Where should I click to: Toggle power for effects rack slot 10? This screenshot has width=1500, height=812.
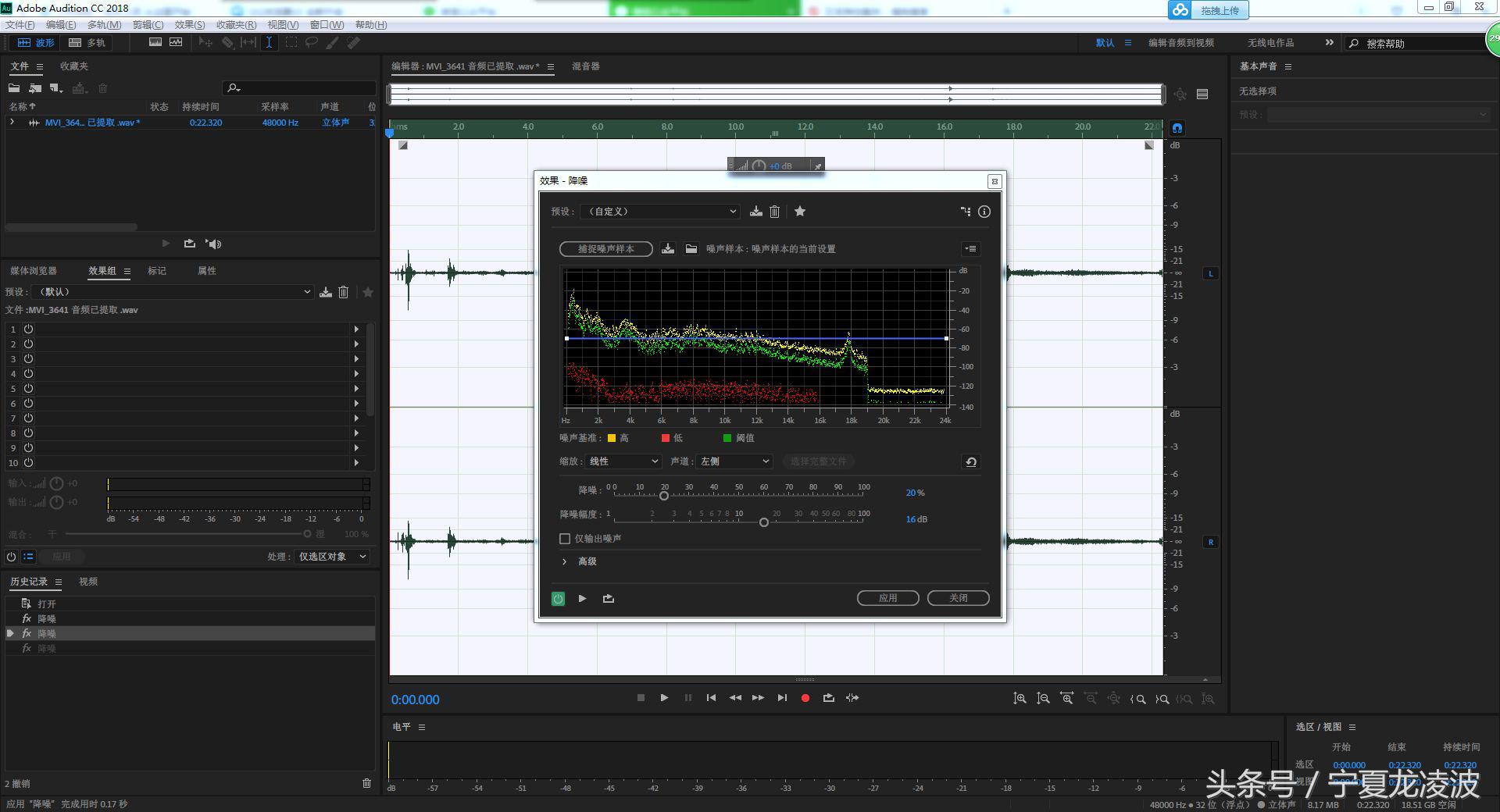28,463
